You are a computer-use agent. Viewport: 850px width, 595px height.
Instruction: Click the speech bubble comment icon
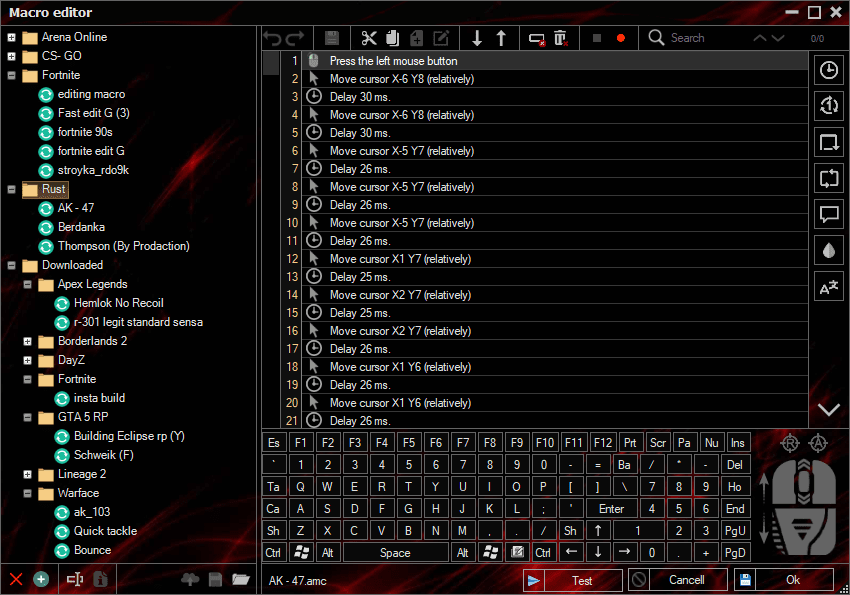pos(829,214)
